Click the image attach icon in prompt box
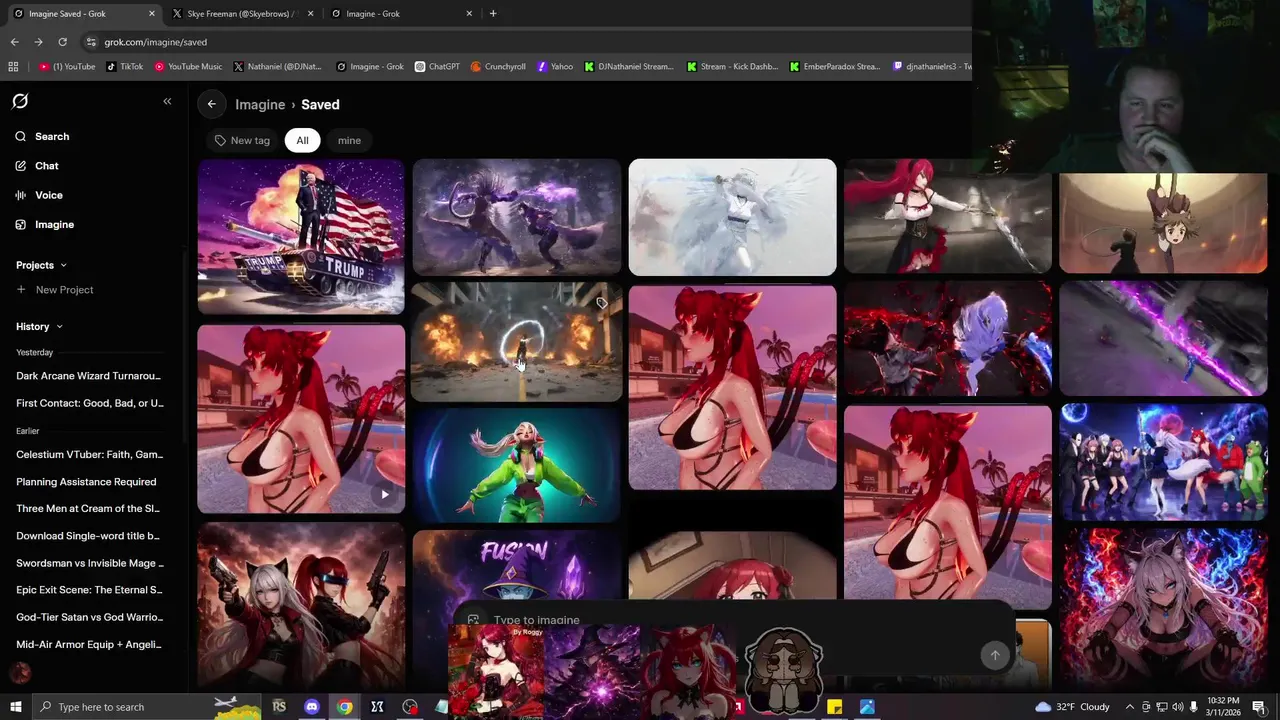Screen dimensions: 1280x720 coord(473,620)
